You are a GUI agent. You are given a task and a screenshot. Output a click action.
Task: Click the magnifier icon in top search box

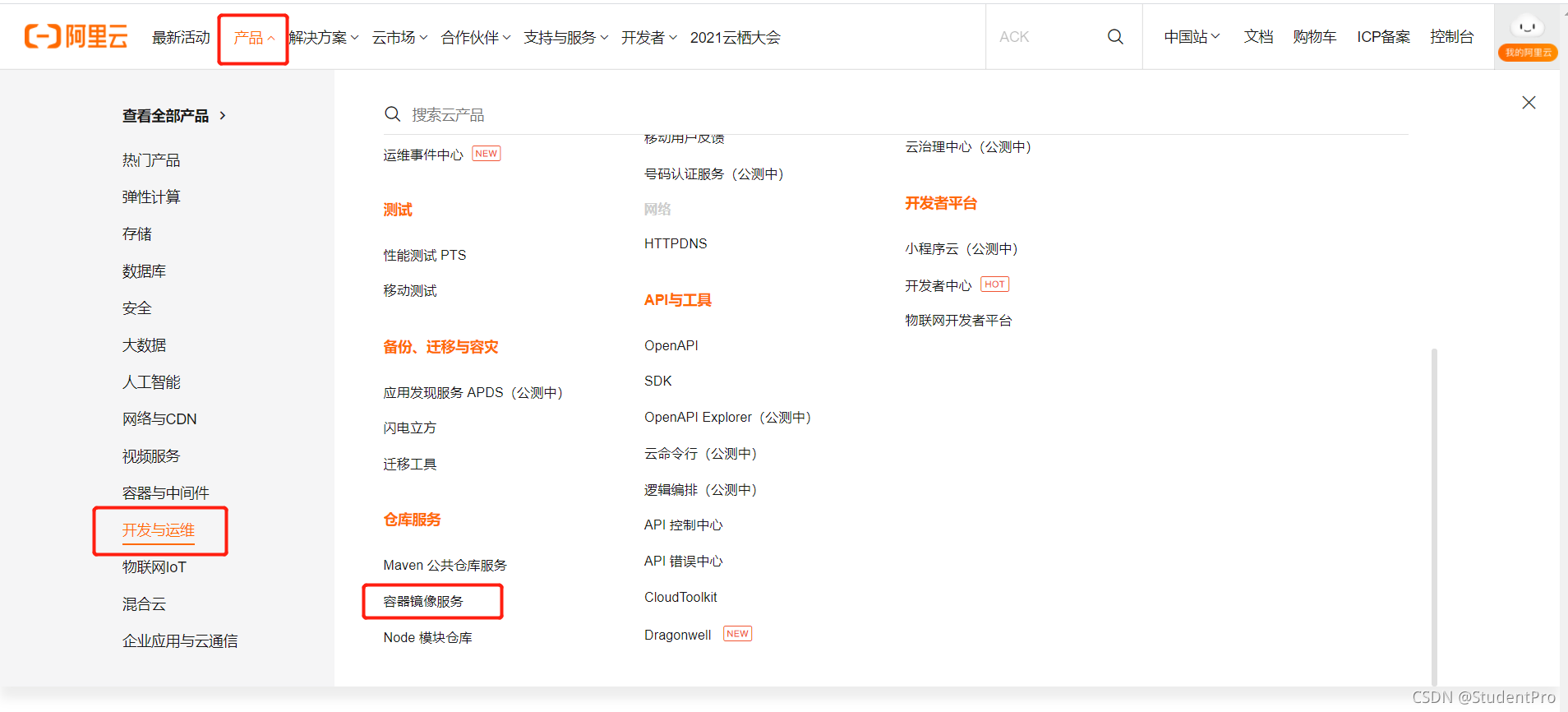[1115, 37]
